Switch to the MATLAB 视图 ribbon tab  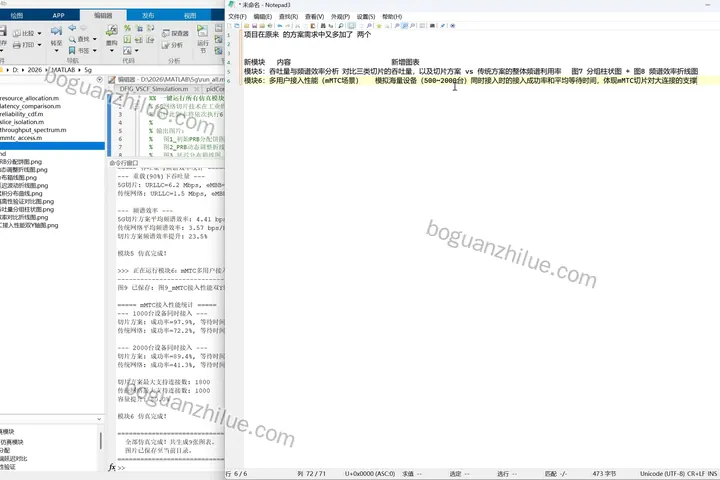pos(190,15)
